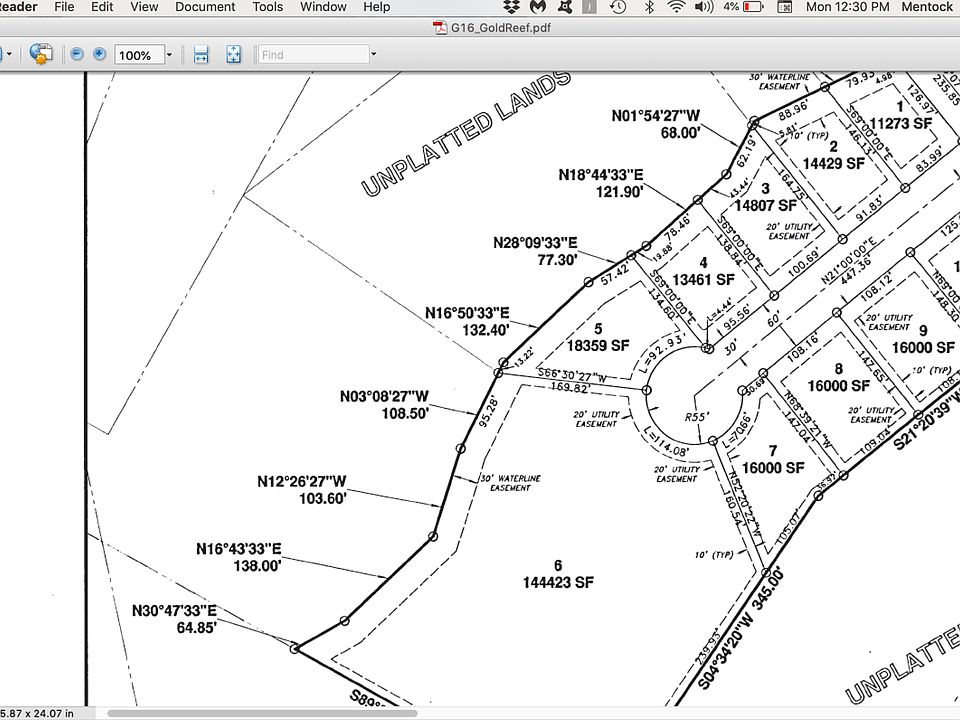Open the Malwarebytes menu bar icon
Image resolution: width=960 pixels, height=720 pixels.
point(538,7)
